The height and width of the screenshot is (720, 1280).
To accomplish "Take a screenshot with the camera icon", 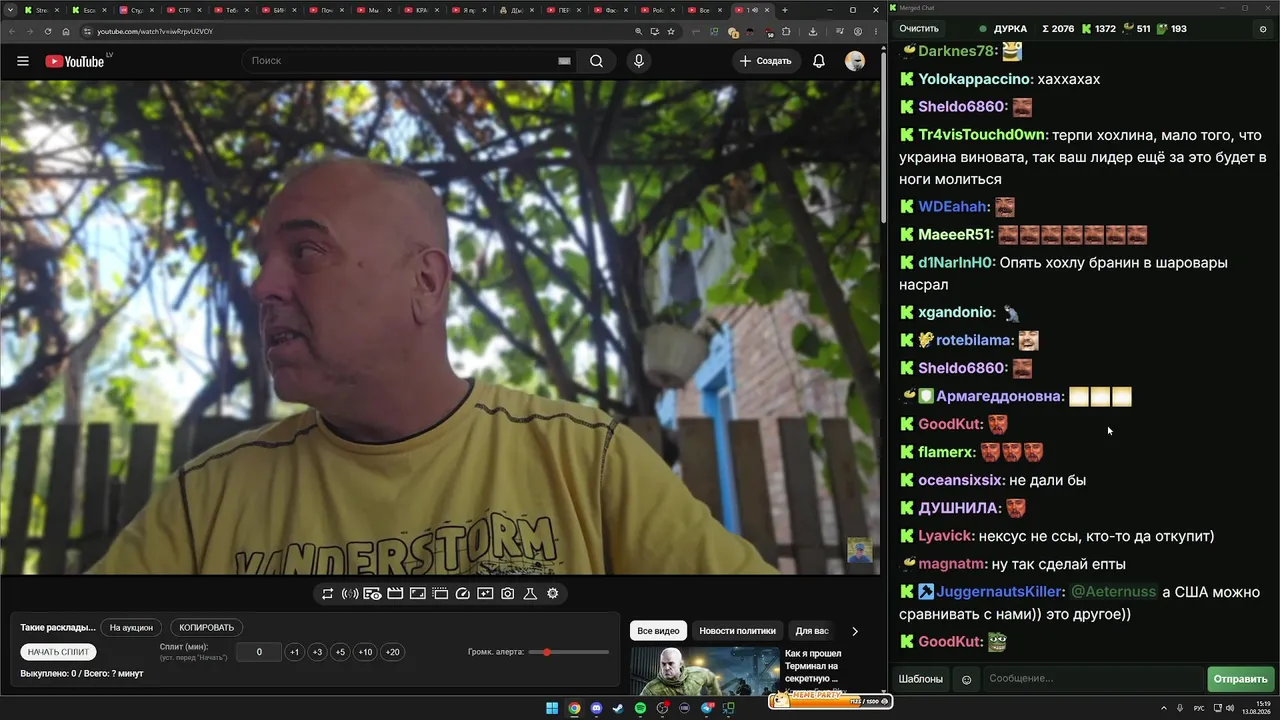I will 508,594.
